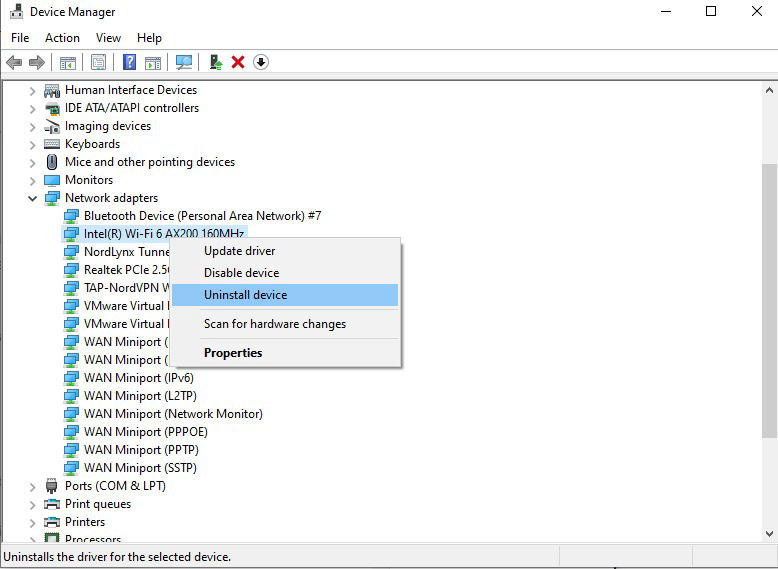Expand the Print queues node
The width and height of the screenshot is (778, 569).
coord(32,505)
